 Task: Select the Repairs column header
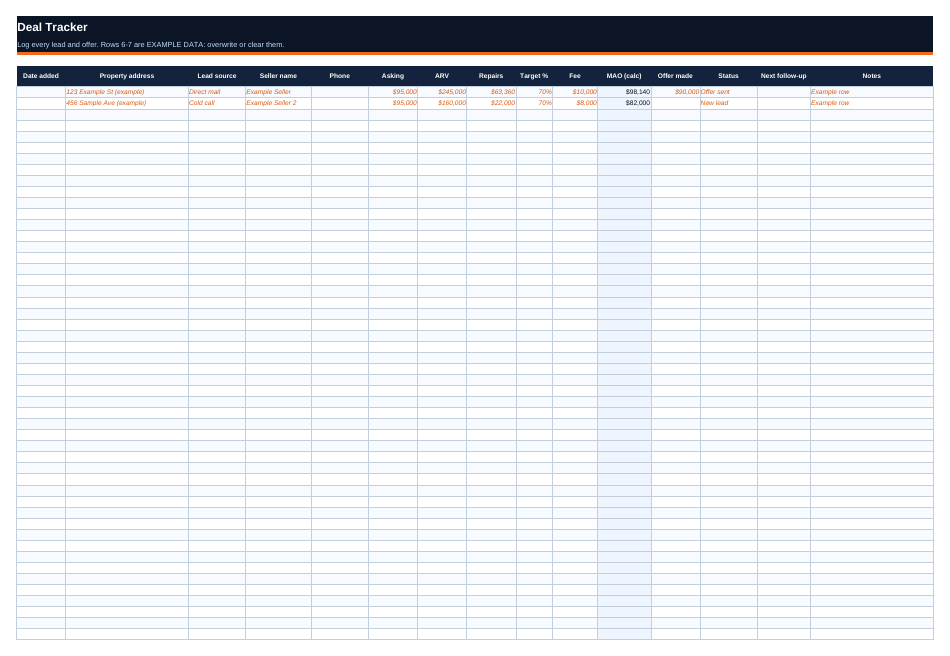click(491, 76)
